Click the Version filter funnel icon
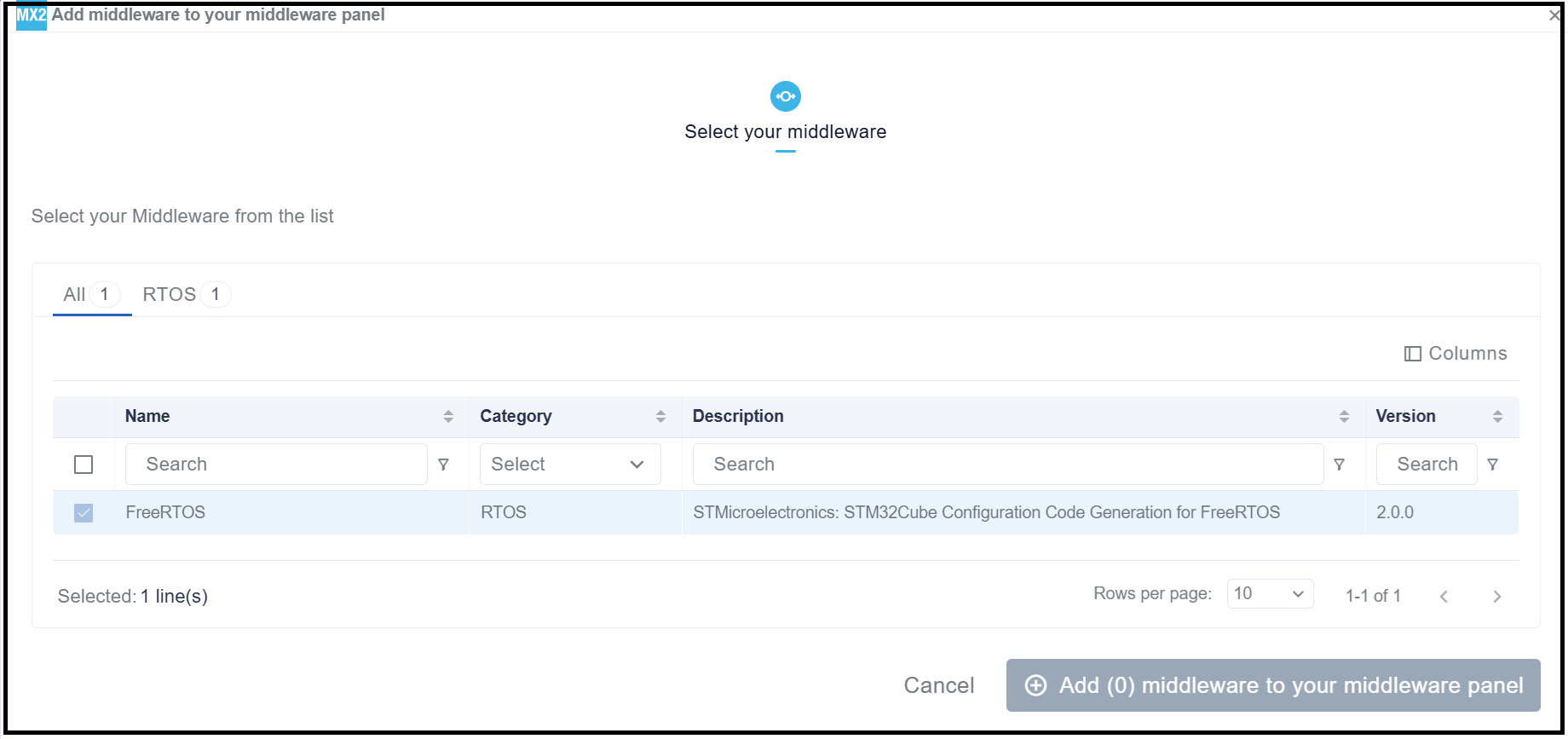The height and width of the screenshot is (739, 1568). (1492, 465)
